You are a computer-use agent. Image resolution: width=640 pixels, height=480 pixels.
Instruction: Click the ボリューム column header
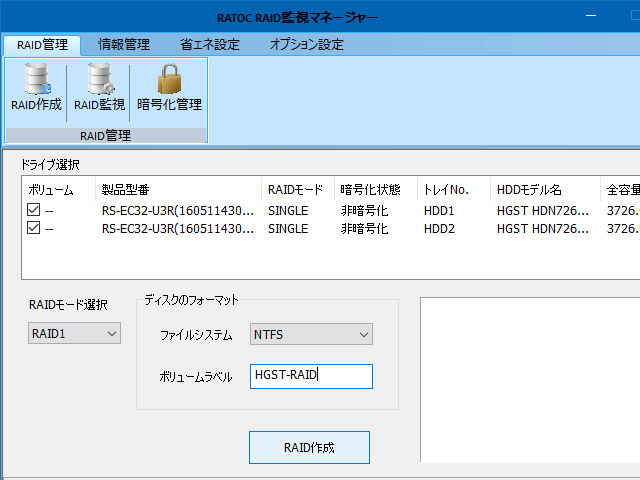[x=58, y=189]
